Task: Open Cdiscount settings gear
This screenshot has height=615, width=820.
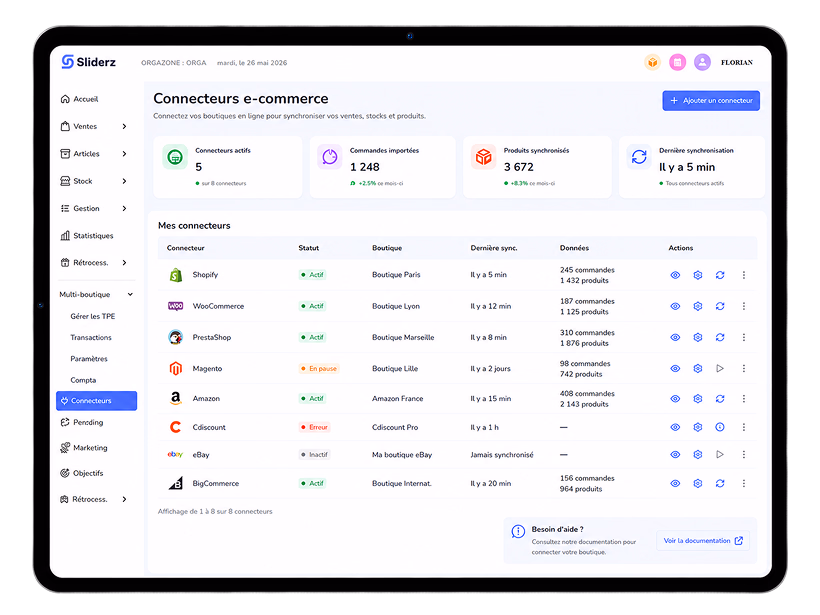Action: (x=698, y=427)
